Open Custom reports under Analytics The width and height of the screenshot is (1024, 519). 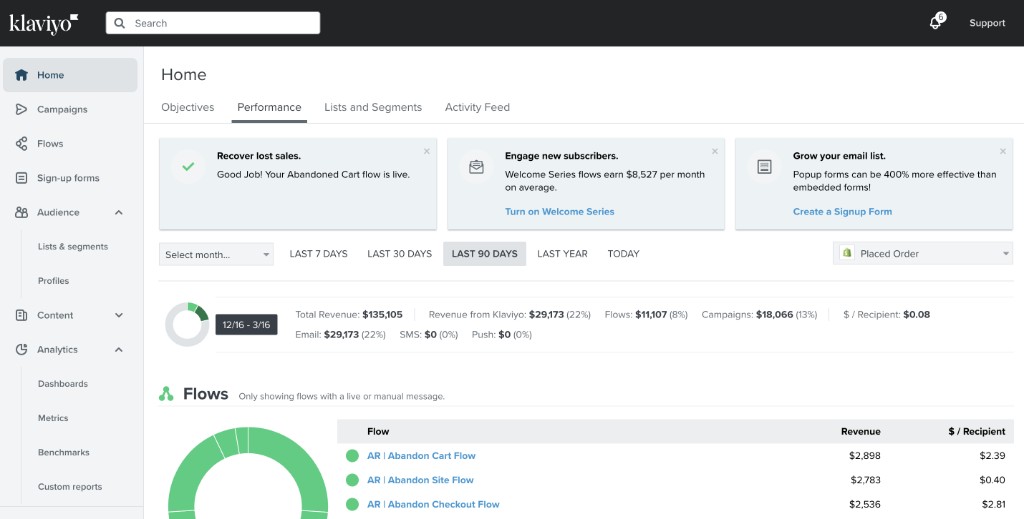pyautogui.click(x=70, y=486)
